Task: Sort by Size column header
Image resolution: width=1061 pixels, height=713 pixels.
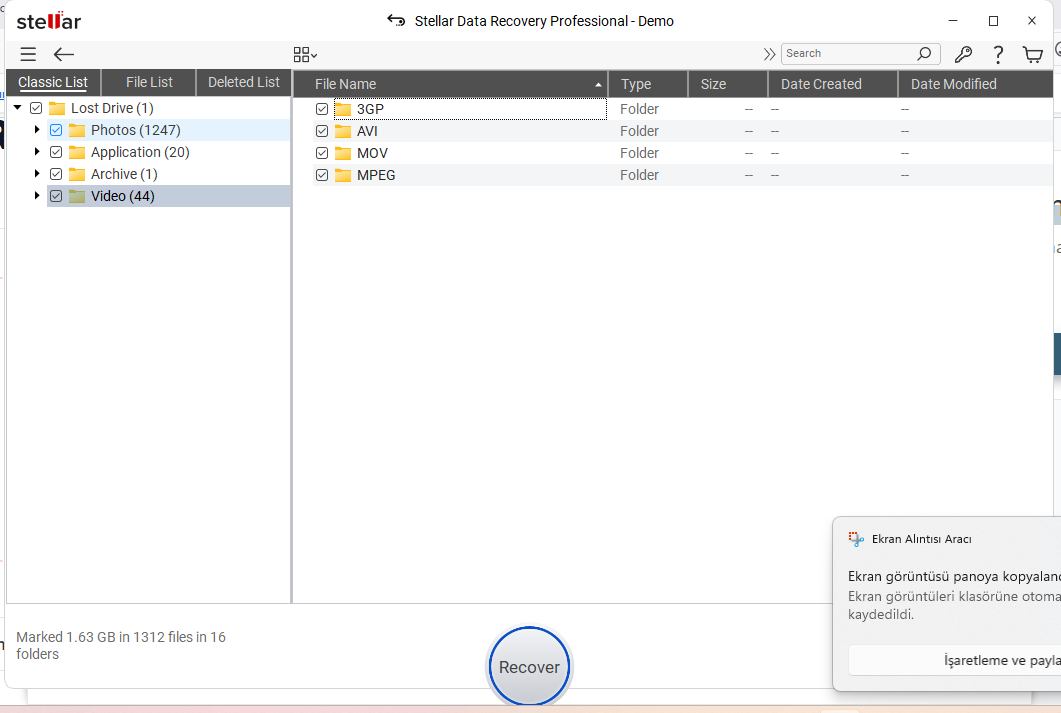Action: [x=727, y=84]
